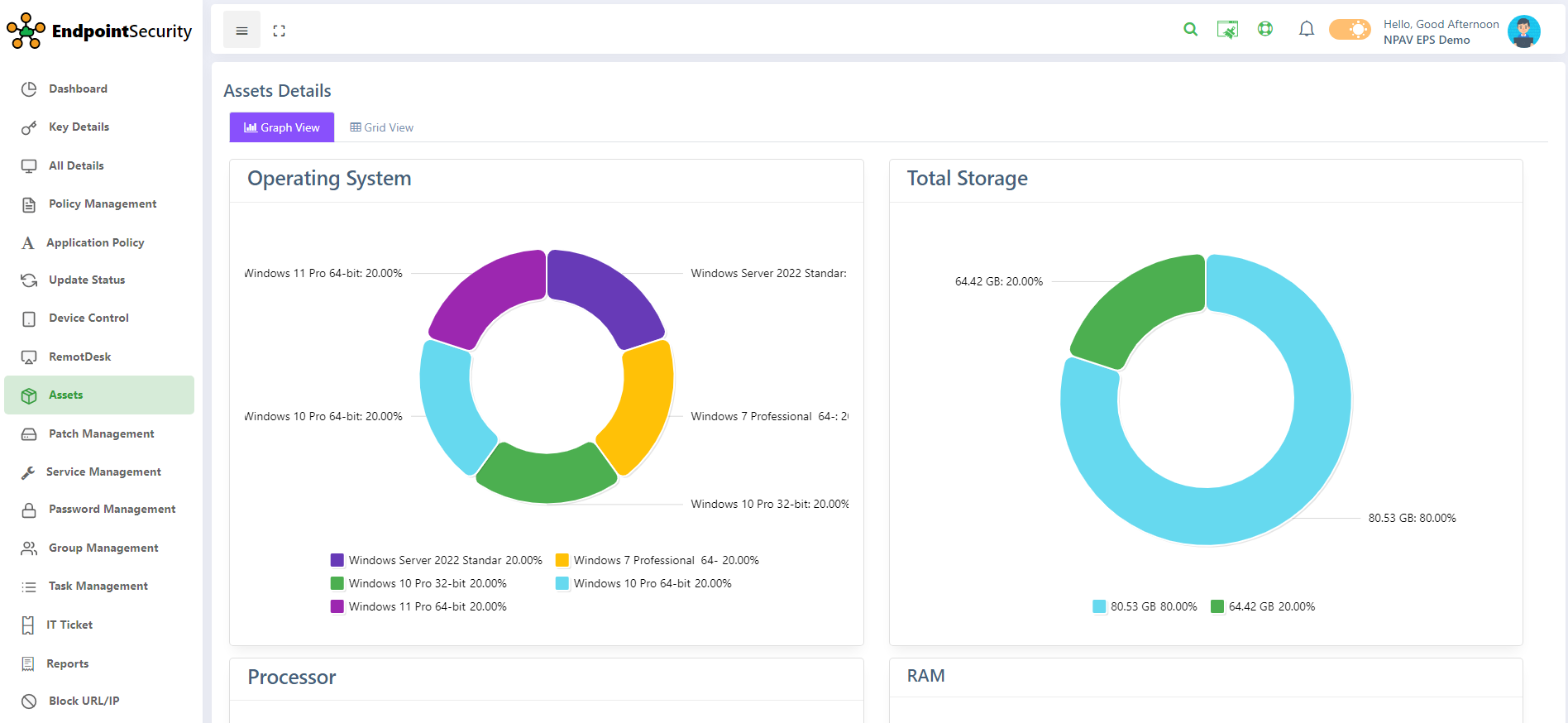
Task: Toggle 80.53 GB storage legend item
Action: tap(1145, 606)
